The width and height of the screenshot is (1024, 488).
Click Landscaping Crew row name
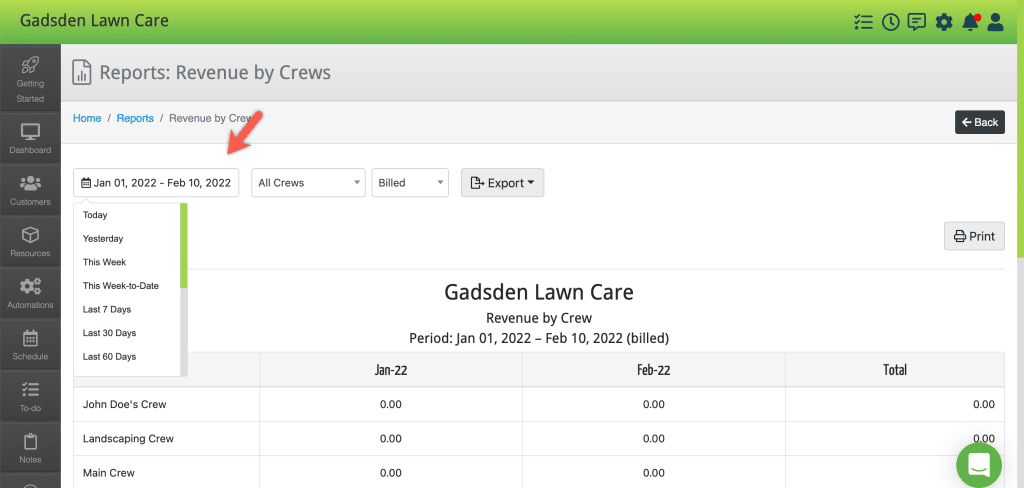[x=128, y=438]
